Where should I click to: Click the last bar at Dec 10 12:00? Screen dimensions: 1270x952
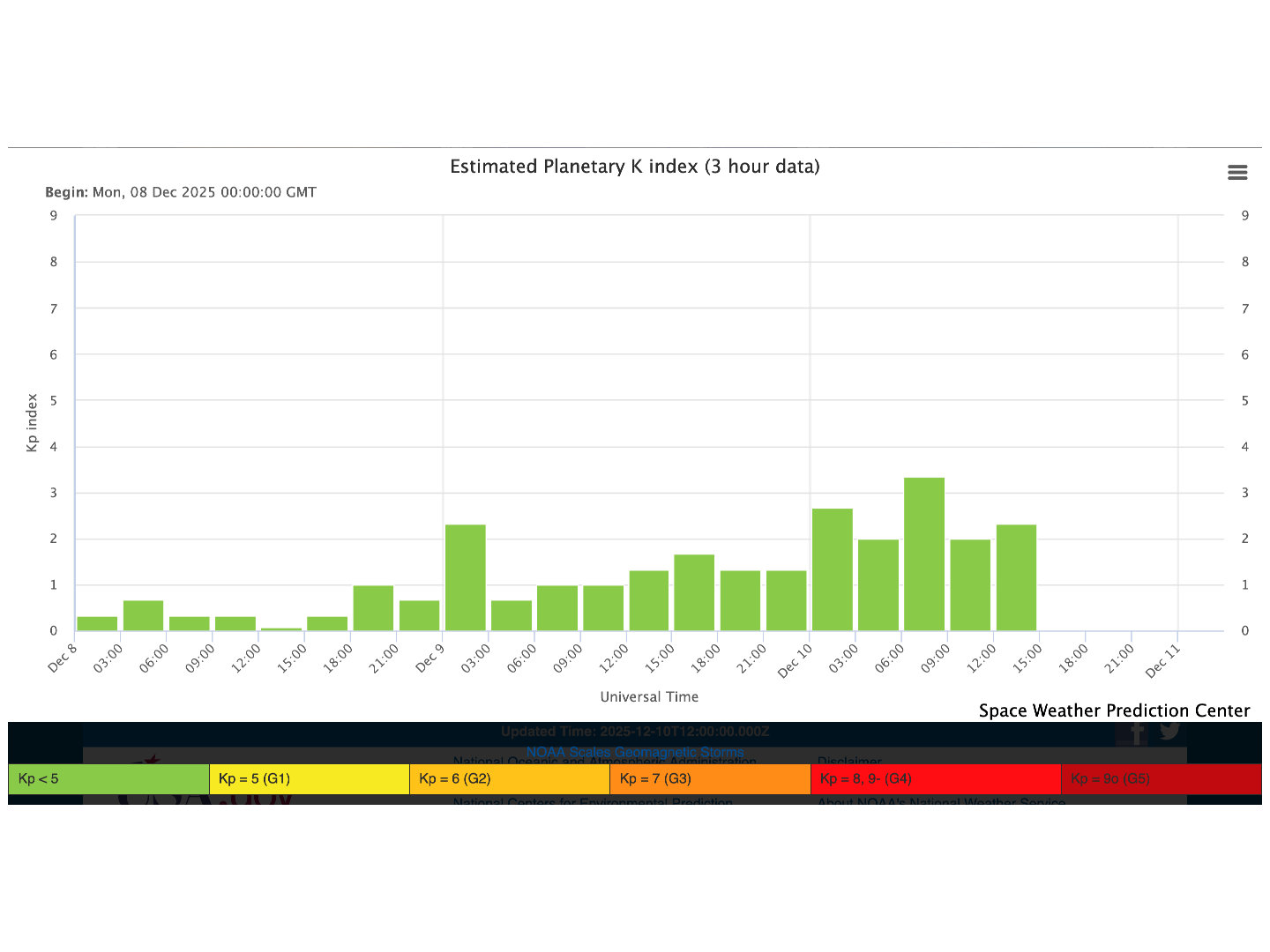point(1016,577)
